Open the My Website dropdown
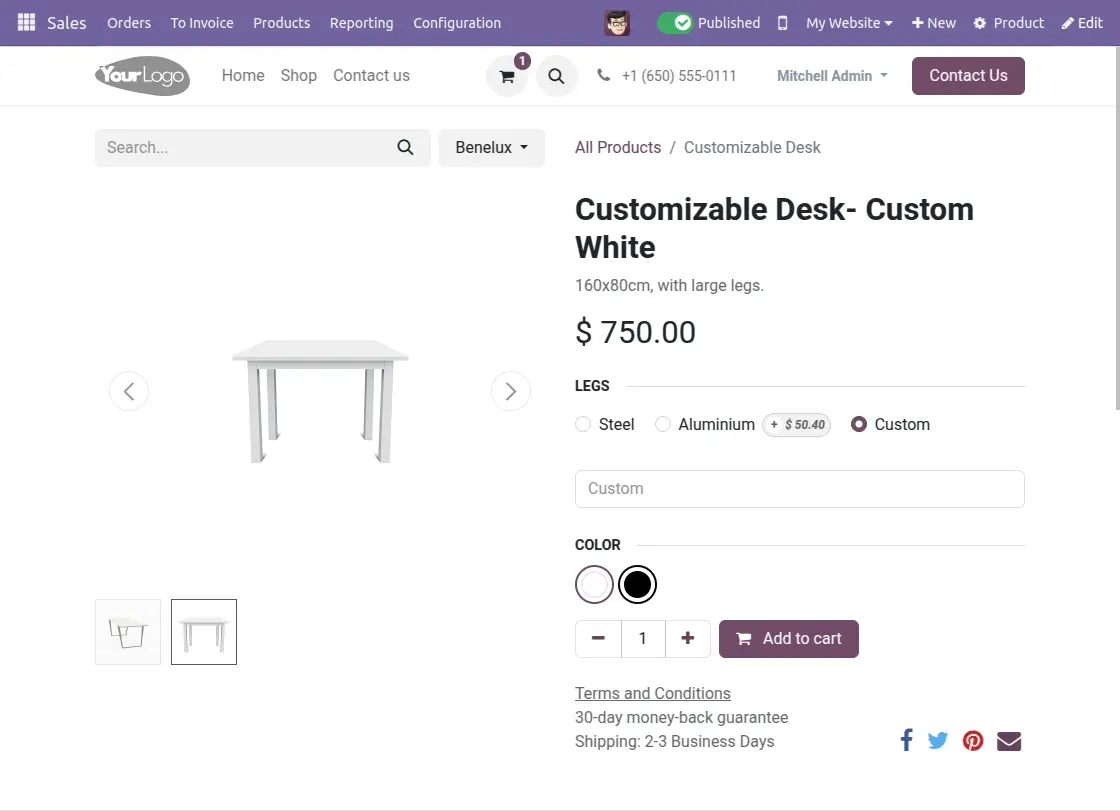1120x811 pixels. click(x=847, y=22)
